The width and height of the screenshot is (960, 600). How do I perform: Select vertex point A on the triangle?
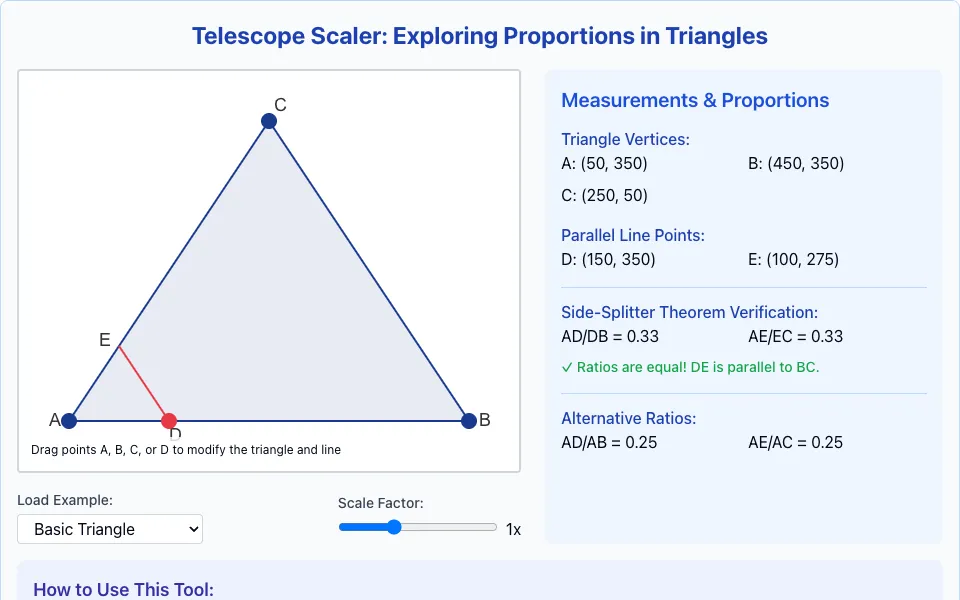click(x=69, y=421)
